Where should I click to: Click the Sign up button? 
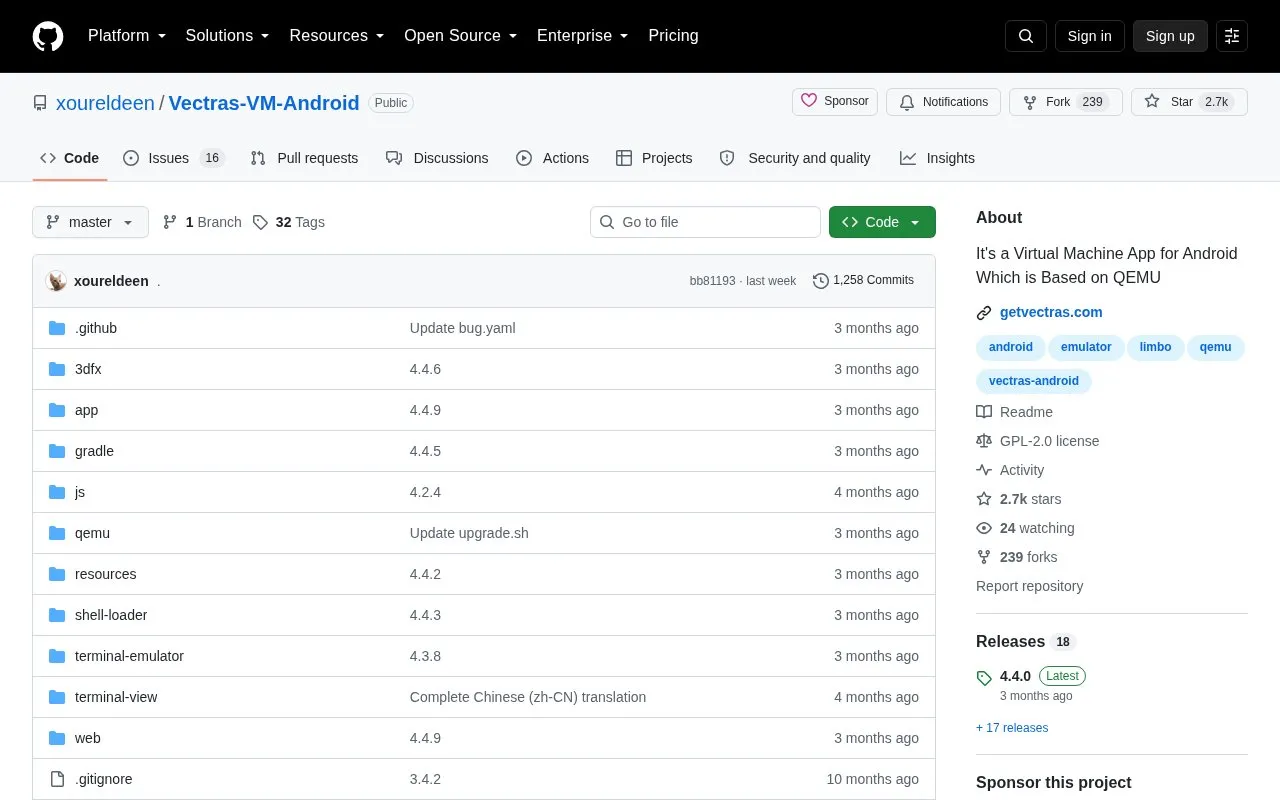point(1170,36)
